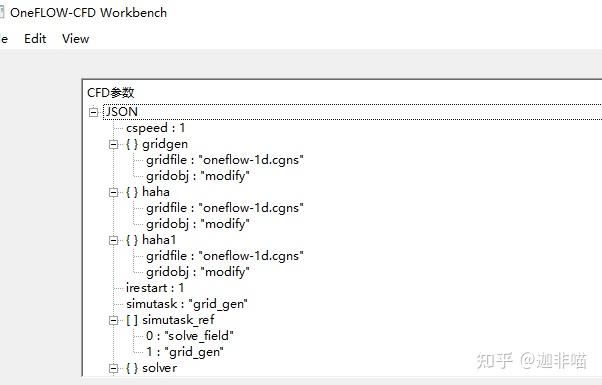This screenshot has height=385, width=602.
Task: Select gridobj row under gridgen
Action: (x=198, y=176)
